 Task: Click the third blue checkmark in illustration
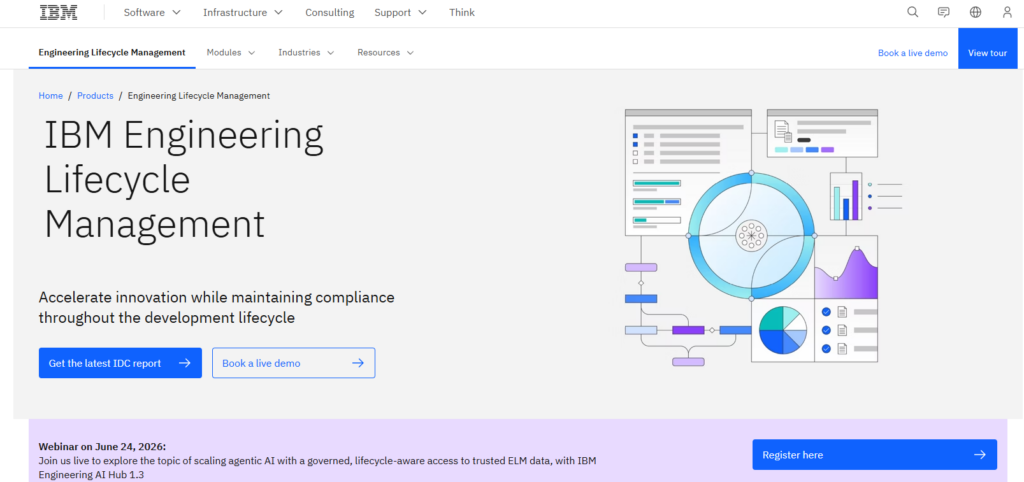[826, 349]
